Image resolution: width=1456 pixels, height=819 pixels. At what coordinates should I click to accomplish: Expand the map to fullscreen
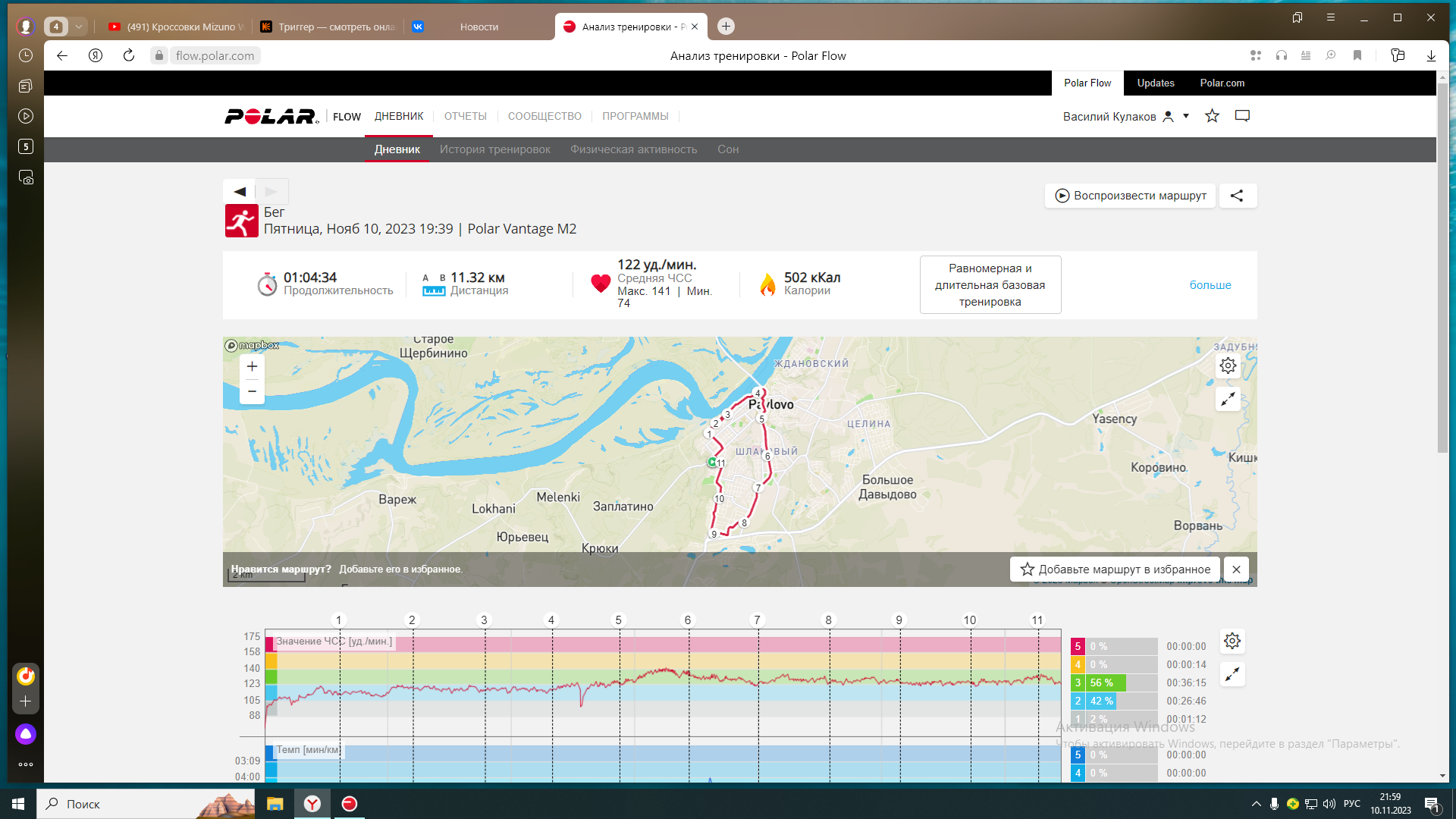click(1228, 399)
